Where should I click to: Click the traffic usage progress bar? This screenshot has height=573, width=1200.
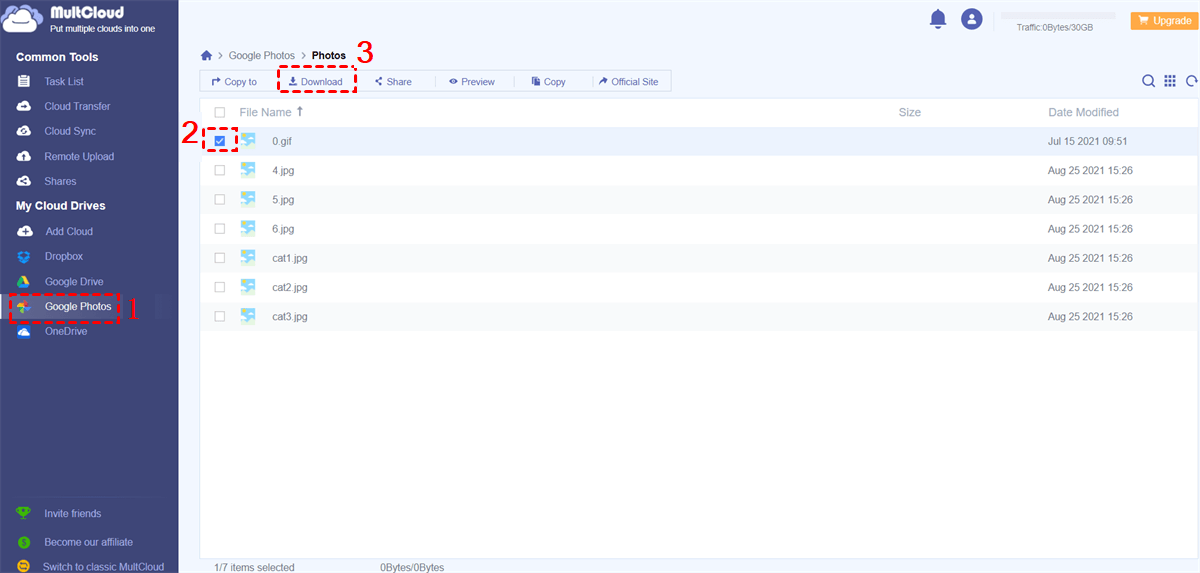1058,16
